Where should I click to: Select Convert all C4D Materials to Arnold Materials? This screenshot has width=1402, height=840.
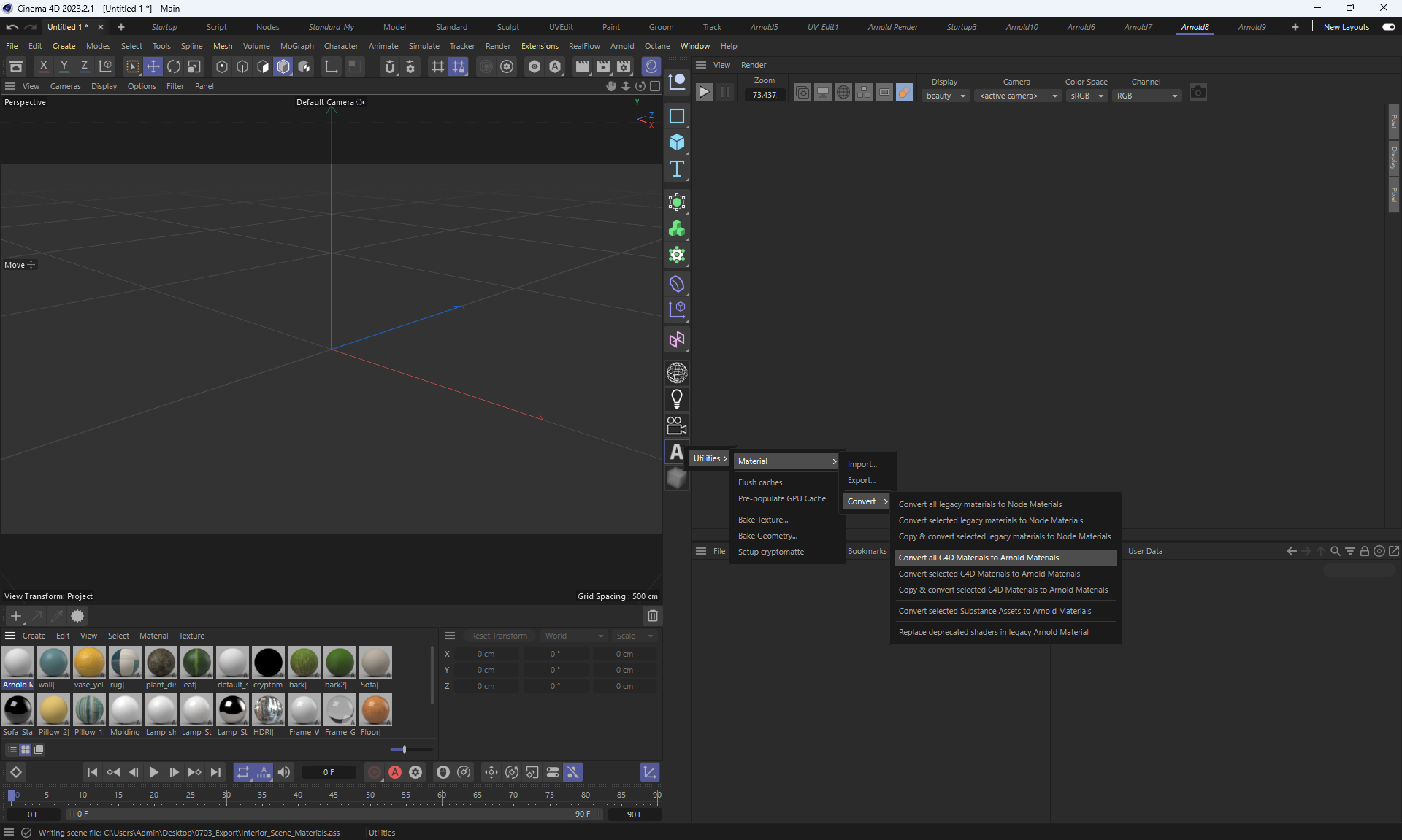[x=978, y=558]
